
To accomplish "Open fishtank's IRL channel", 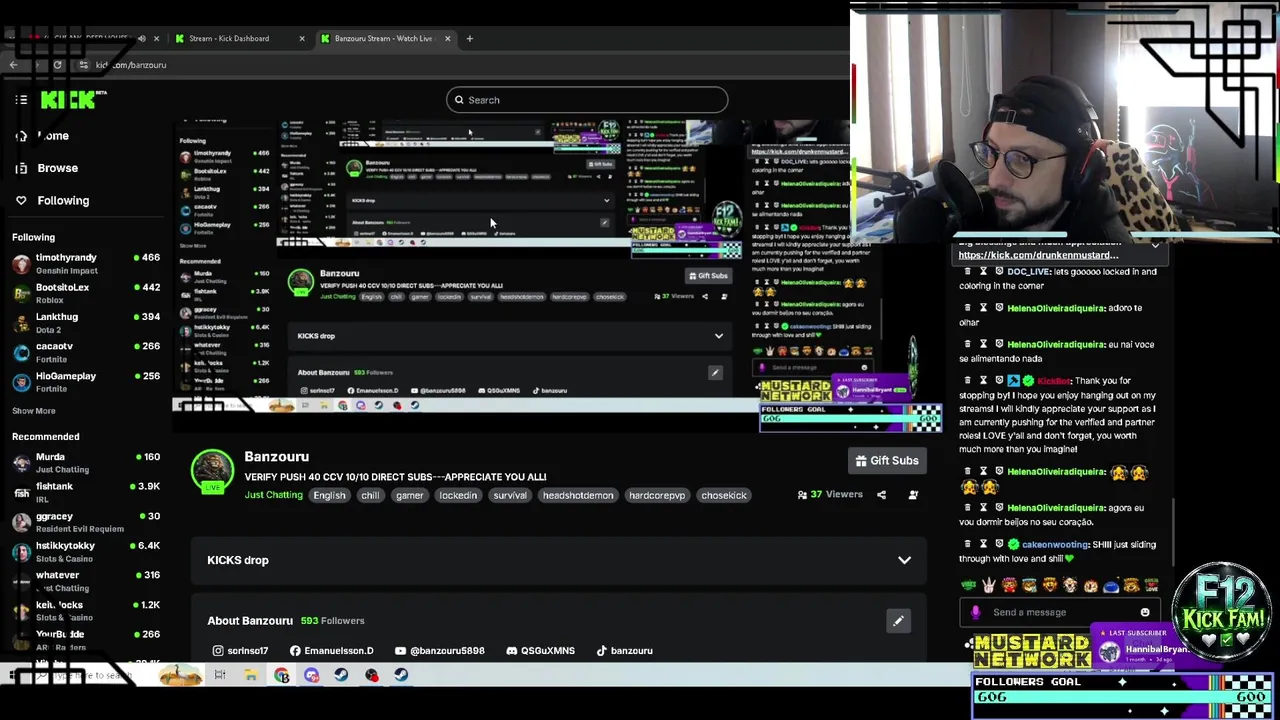I will coord(86,492).
